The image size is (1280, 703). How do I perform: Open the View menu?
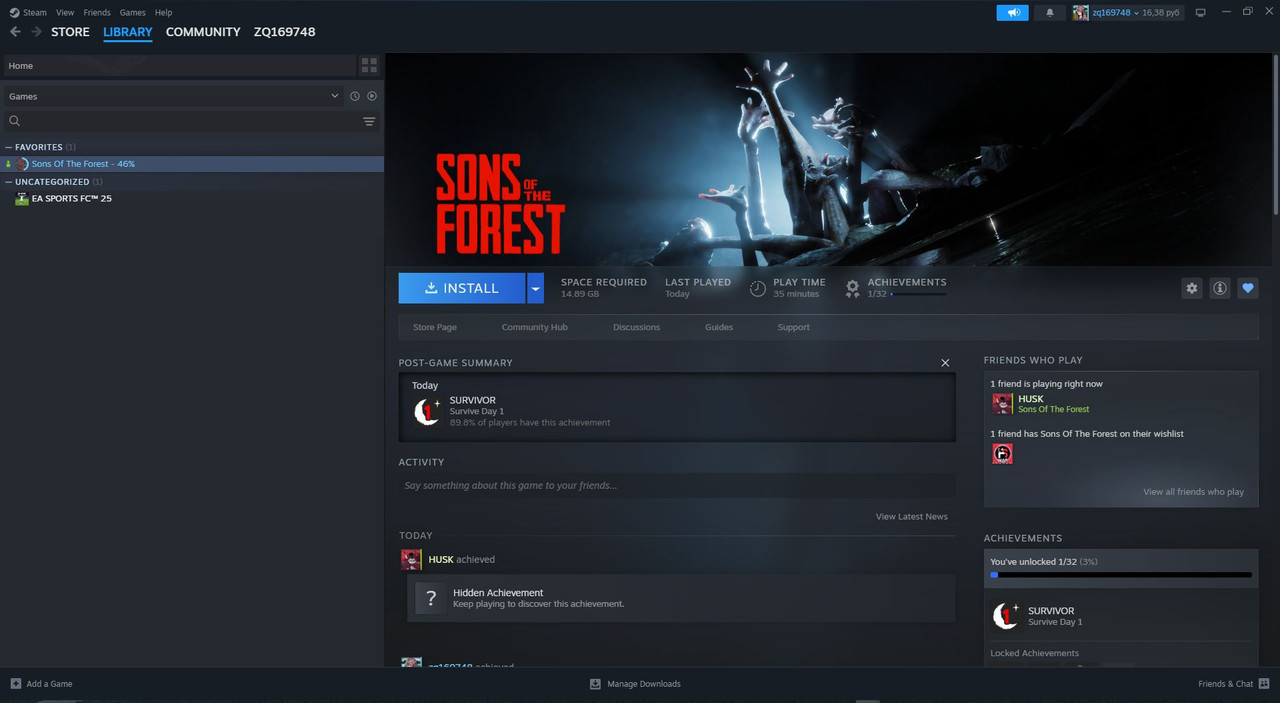pos(65,13)
